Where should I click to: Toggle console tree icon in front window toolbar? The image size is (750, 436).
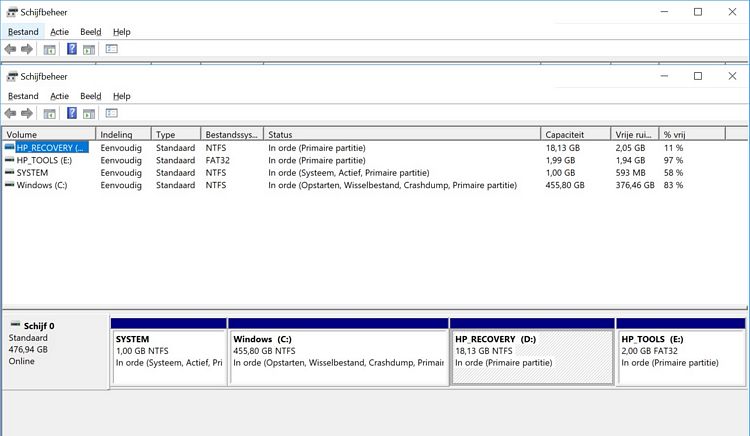[x=49, y=114]
